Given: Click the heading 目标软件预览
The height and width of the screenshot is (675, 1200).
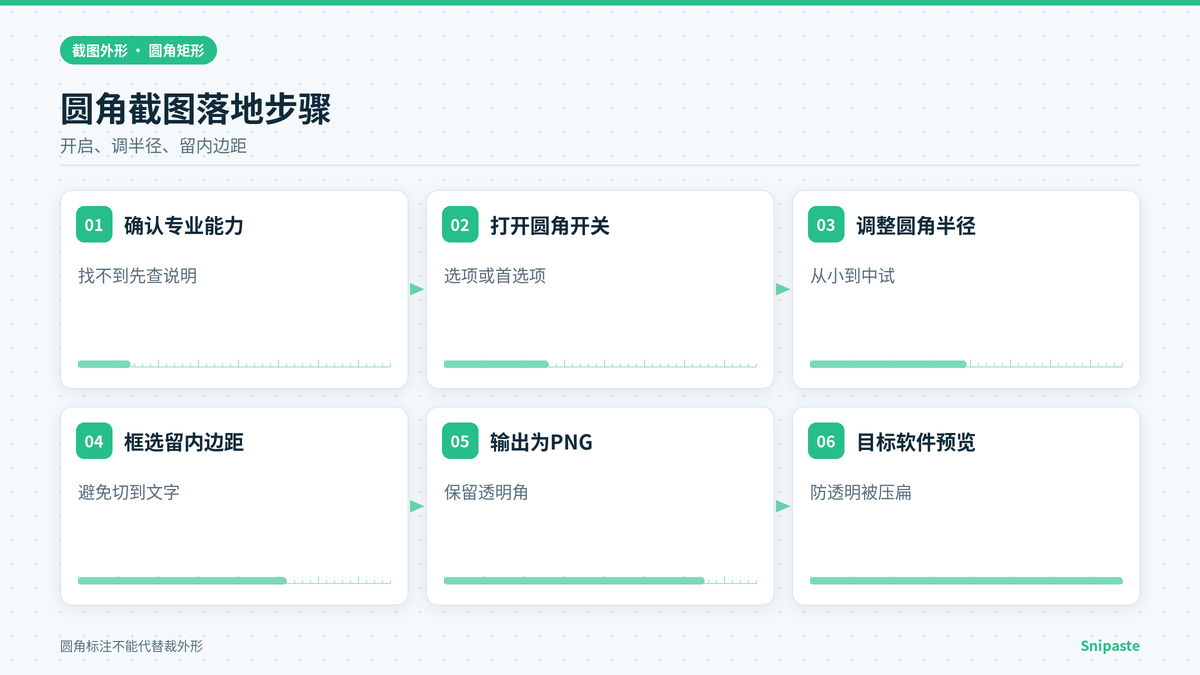Looking at the screenshot, I should click(916, 442).
